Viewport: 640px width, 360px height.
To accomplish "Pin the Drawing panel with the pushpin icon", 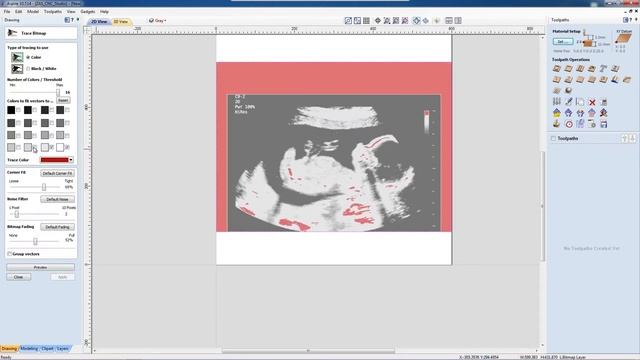I will coord(78,20).
